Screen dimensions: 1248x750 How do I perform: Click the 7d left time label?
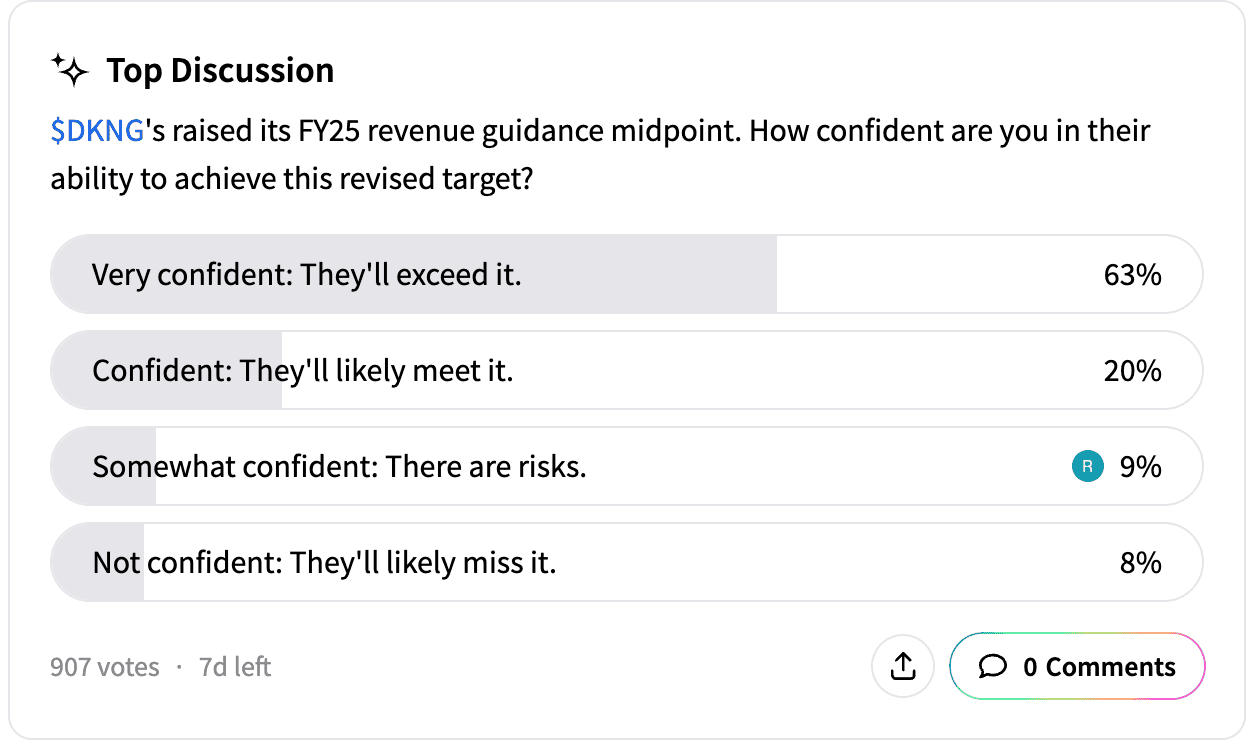[235, 667]
